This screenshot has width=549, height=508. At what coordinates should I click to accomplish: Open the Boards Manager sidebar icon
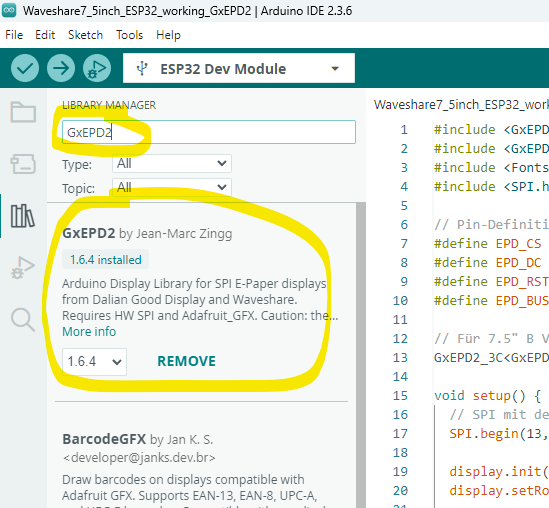23,164
